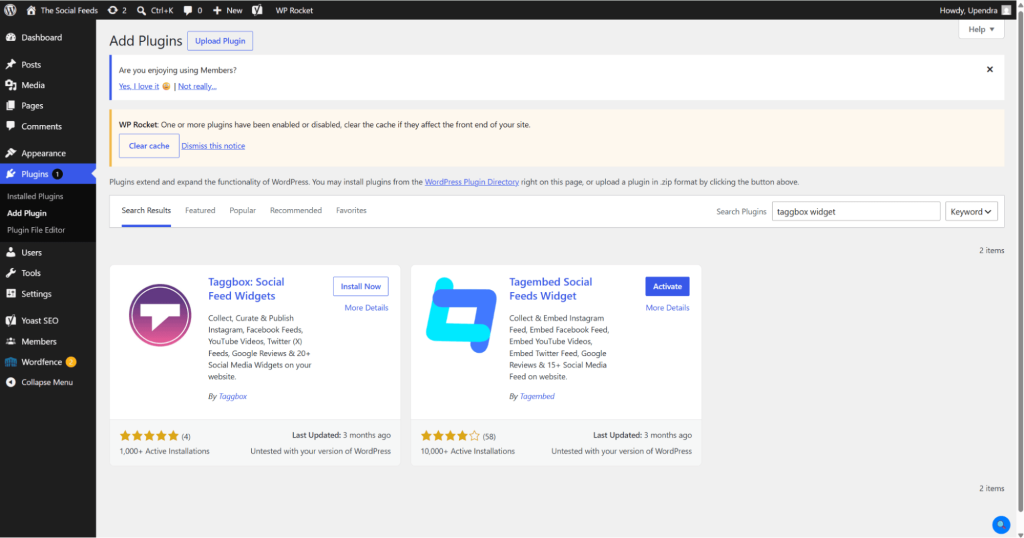Switch to the Popular tab
This screenshot has width=1024, height=538.
tap(242, 210)
